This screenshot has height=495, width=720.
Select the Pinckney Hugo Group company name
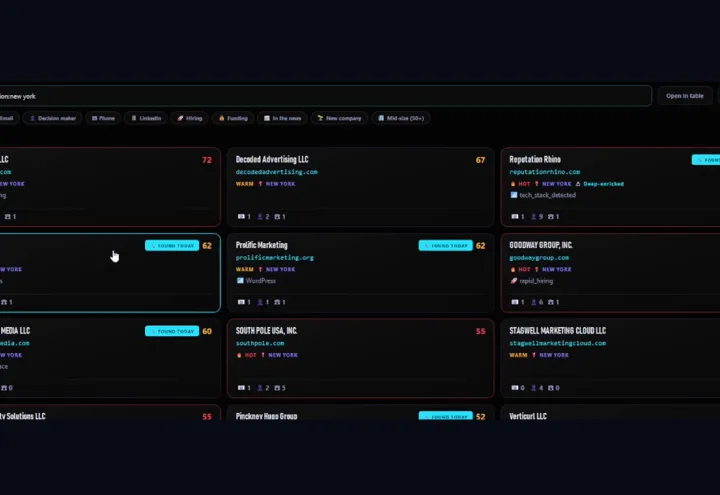click(x=266, y=416)
